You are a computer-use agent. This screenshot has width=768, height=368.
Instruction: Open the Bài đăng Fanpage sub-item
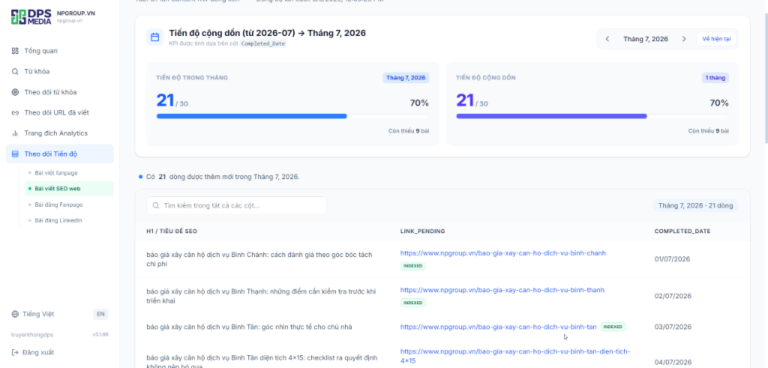(69, 205)
